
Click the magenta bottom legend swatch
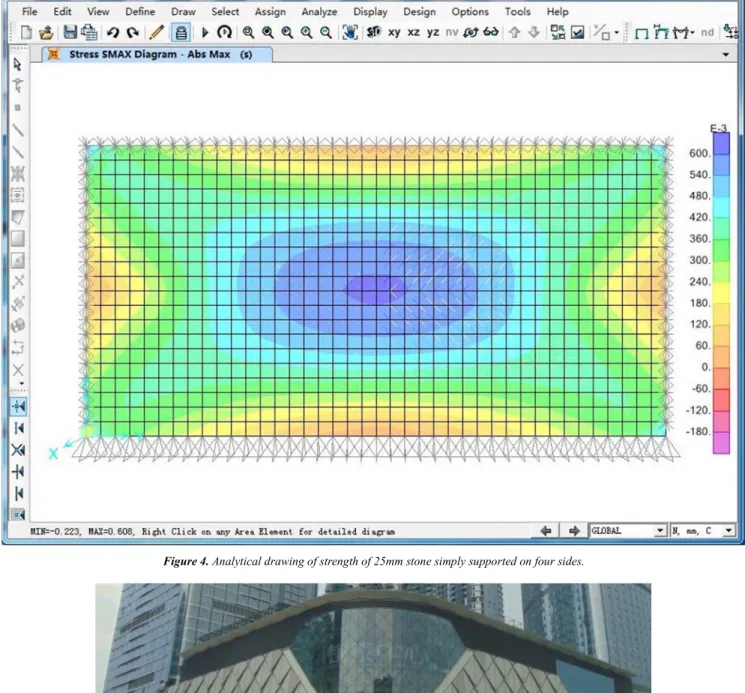click(721, 443)
